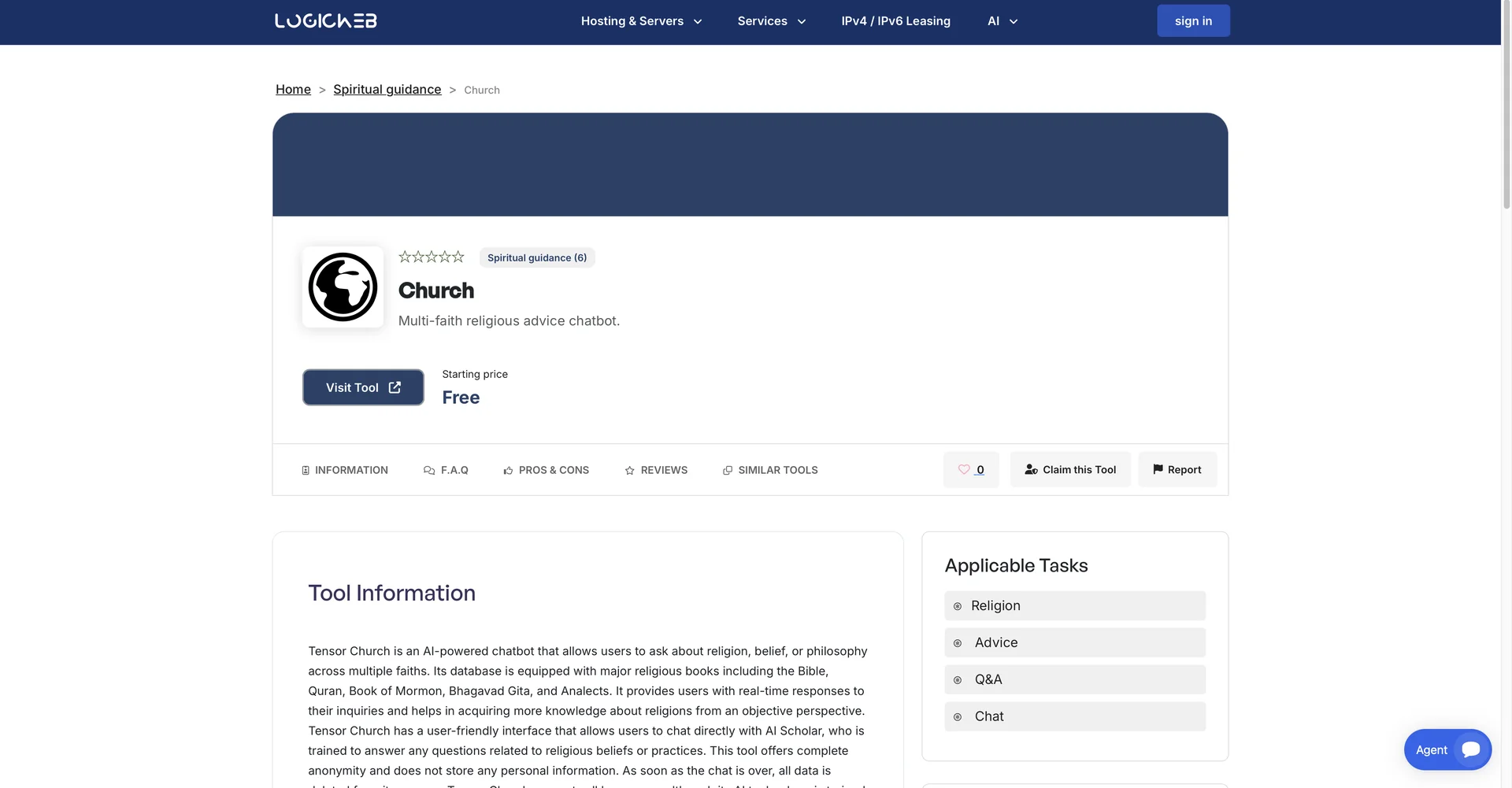Click the empty star rating row
The width and height of the screenshot is (1512, 788).
click(431, 257)
